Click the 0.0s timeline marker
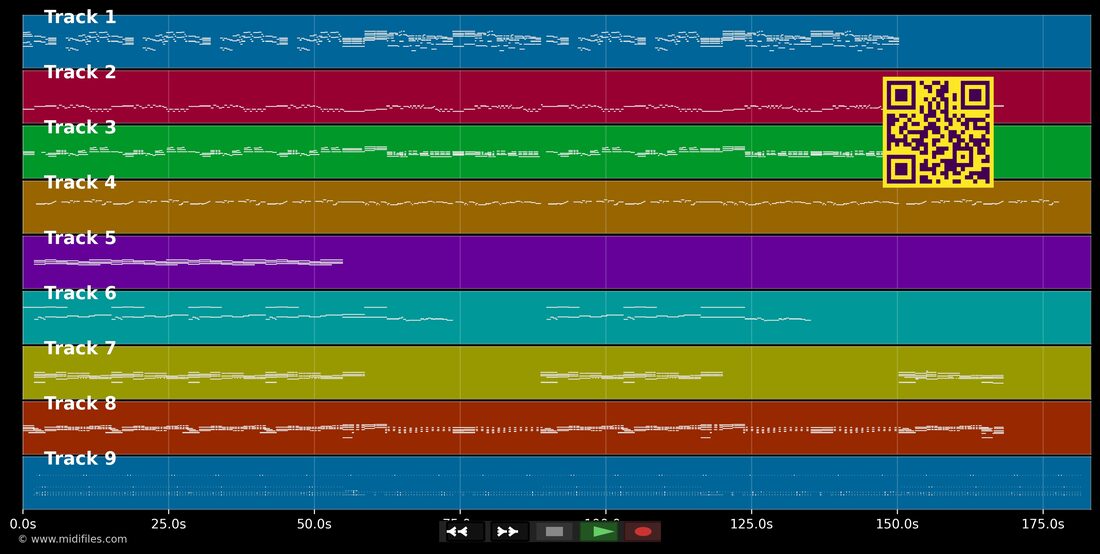Viewport: 1100px width, 554px height. [23, 524]
